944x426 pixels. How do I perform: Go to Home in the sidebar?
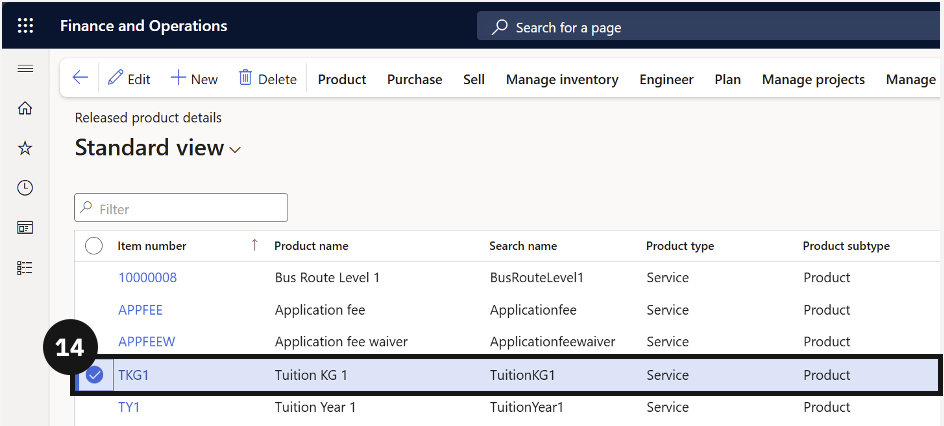point(25,108)
